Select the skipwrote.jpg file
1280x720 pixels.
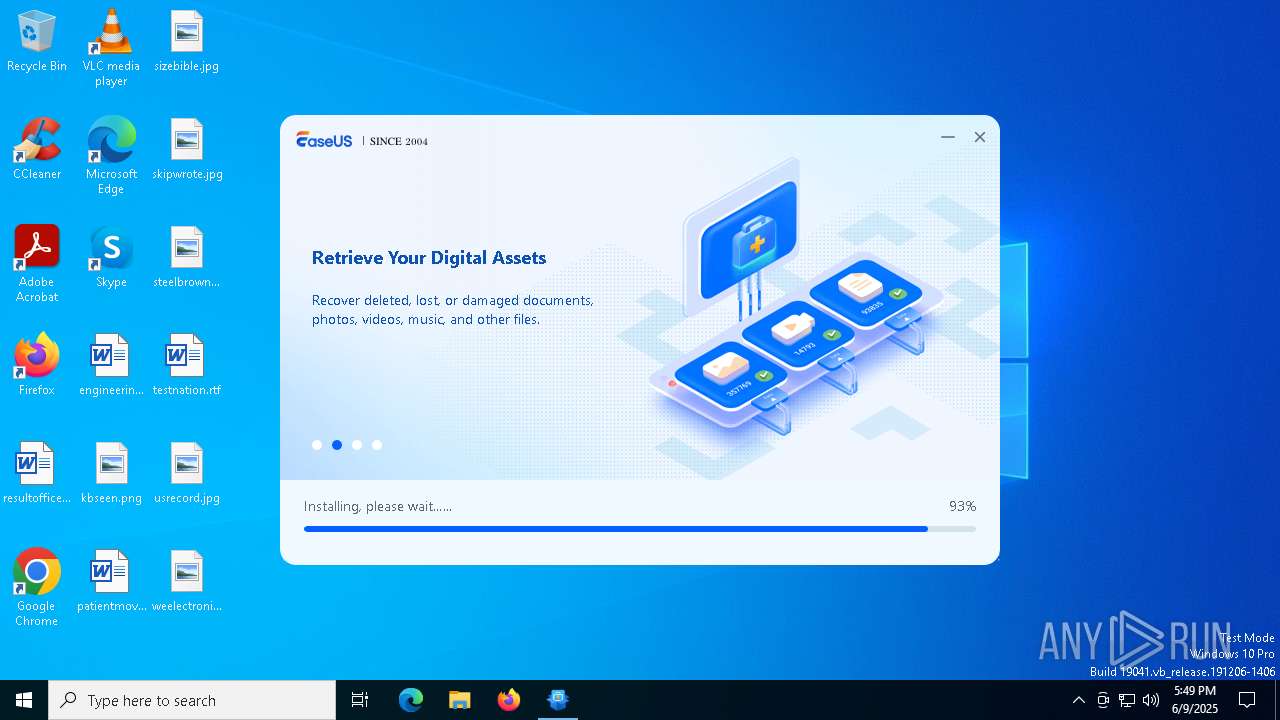(187, 149)
